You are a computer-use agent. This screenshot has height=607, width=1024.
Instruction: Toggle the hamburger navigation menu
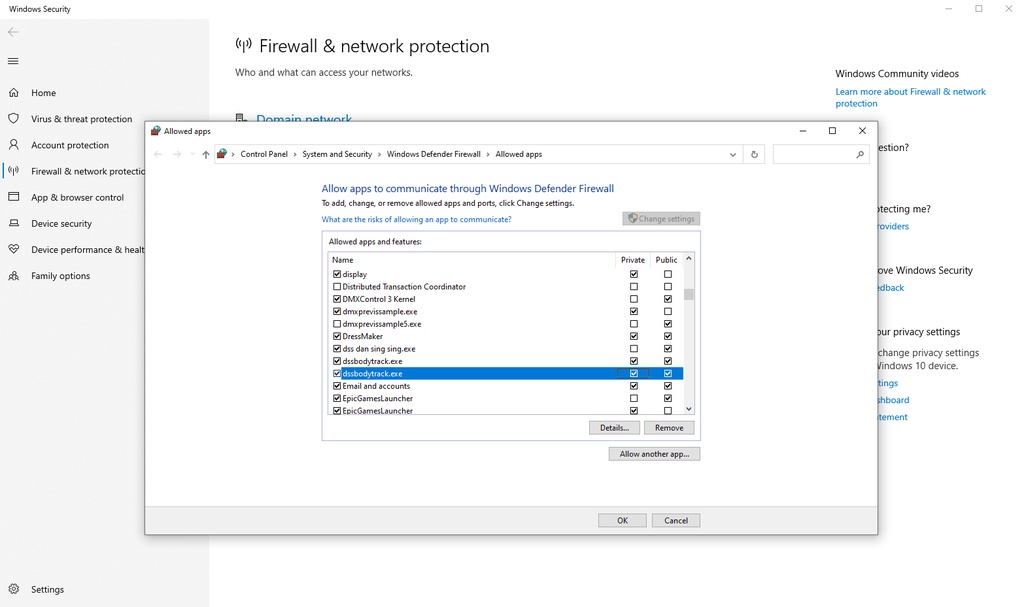[13, 61]
